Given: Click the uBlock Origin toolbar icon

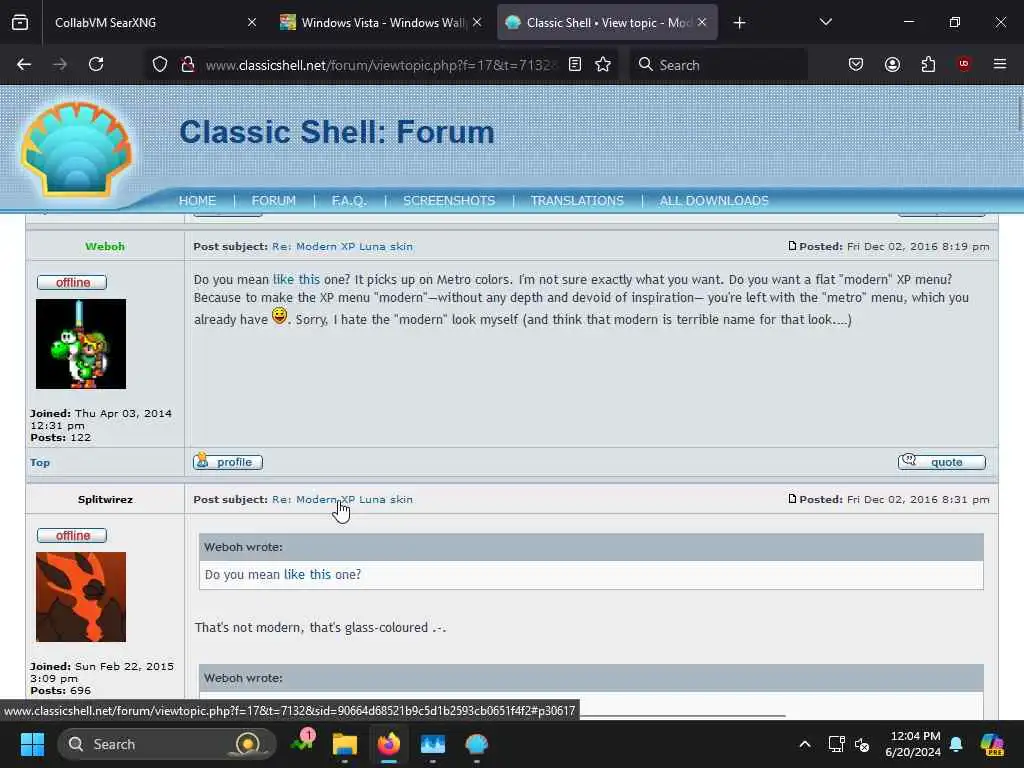Looking at the screenshot, I should coord(964,64).
